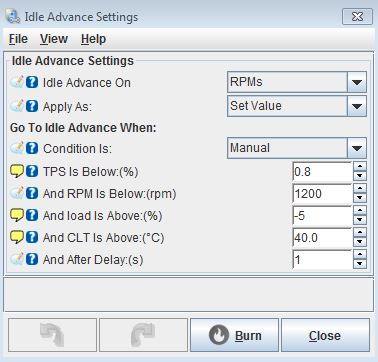
Task: Click the help icon beside And After Delay
Action: [x=32, y=259]
